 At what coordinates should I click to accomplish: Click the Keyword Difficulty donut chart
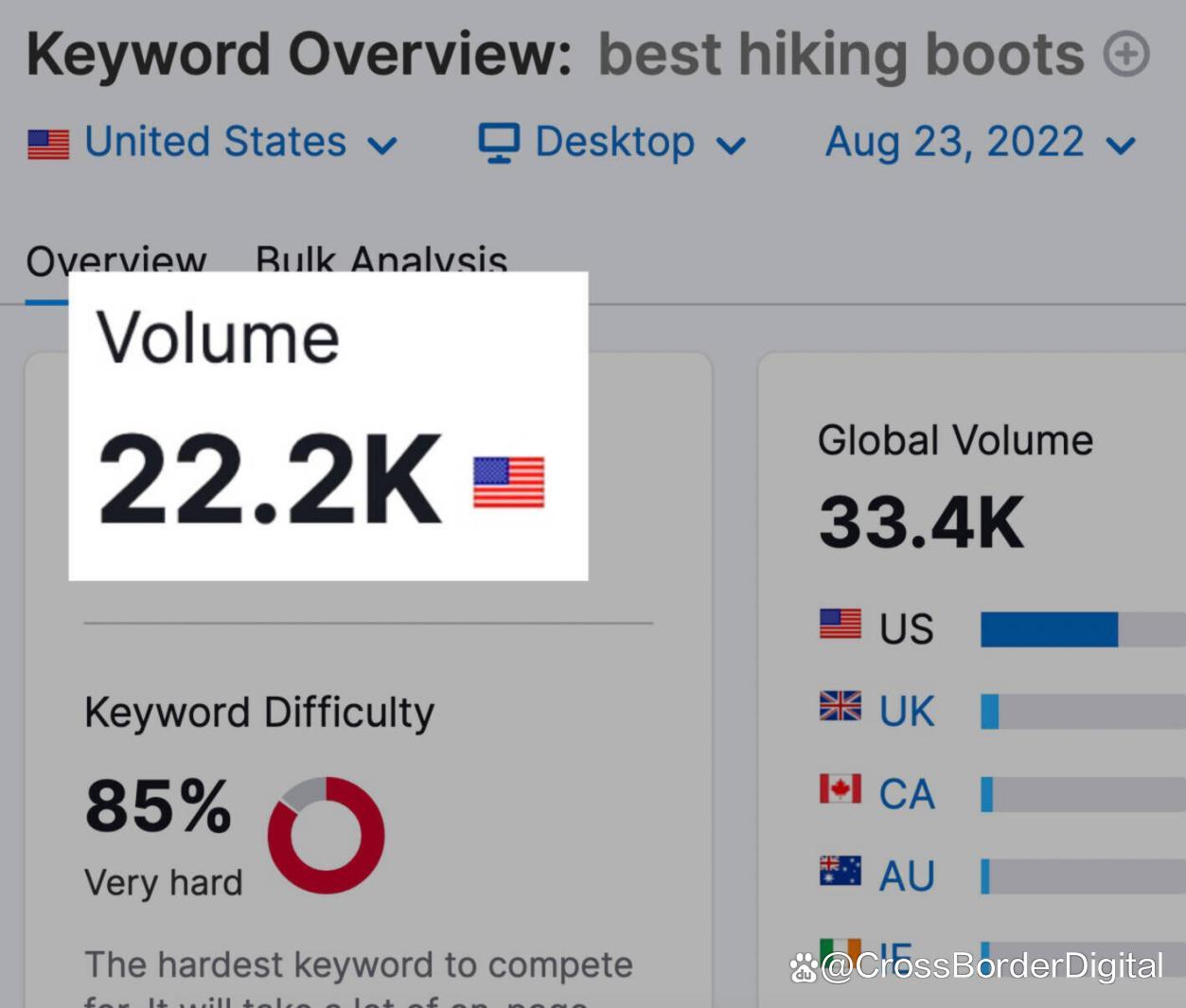(x=326, y=835)
